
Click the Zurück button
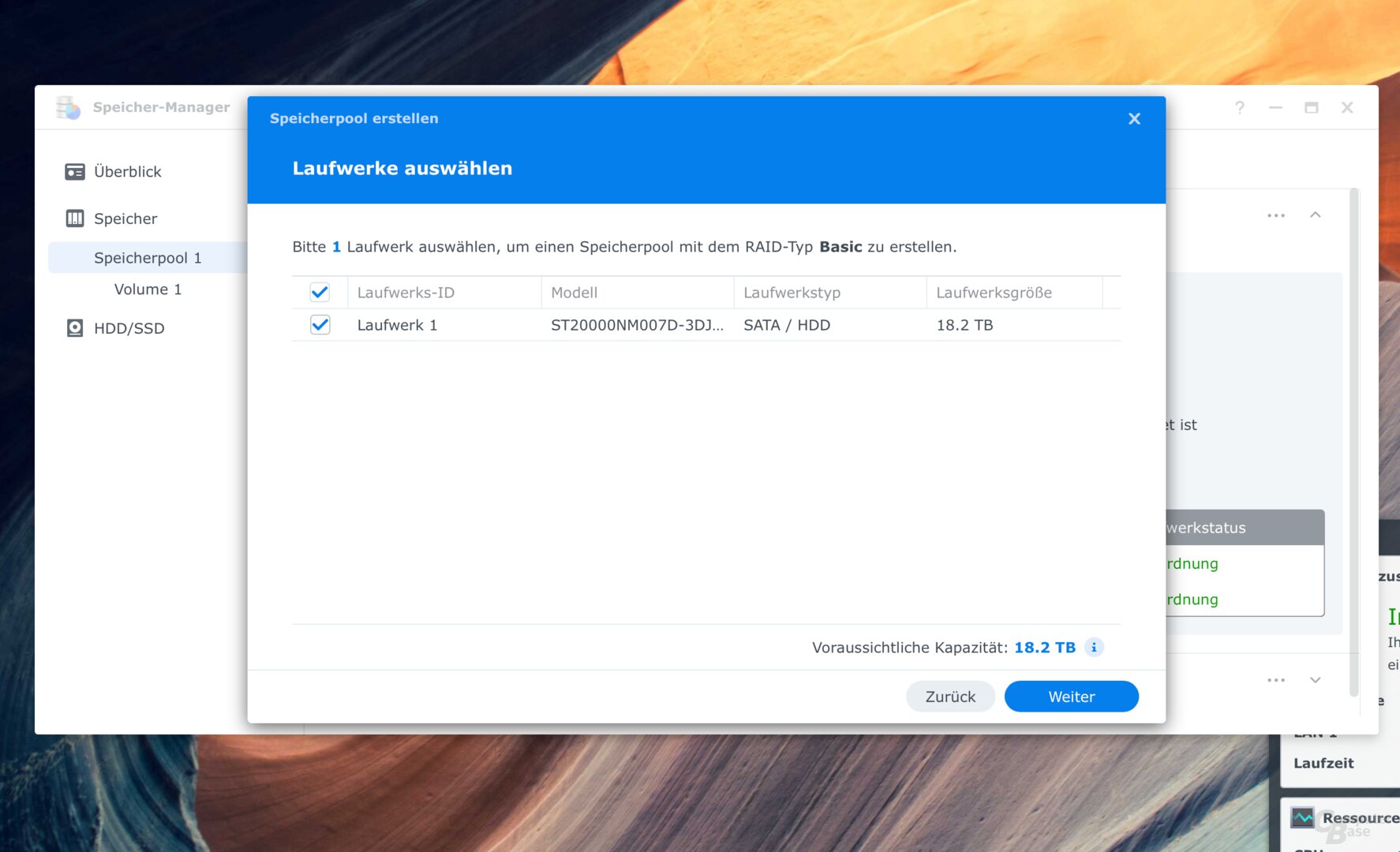pyautogui.click(x=950, y=696)
